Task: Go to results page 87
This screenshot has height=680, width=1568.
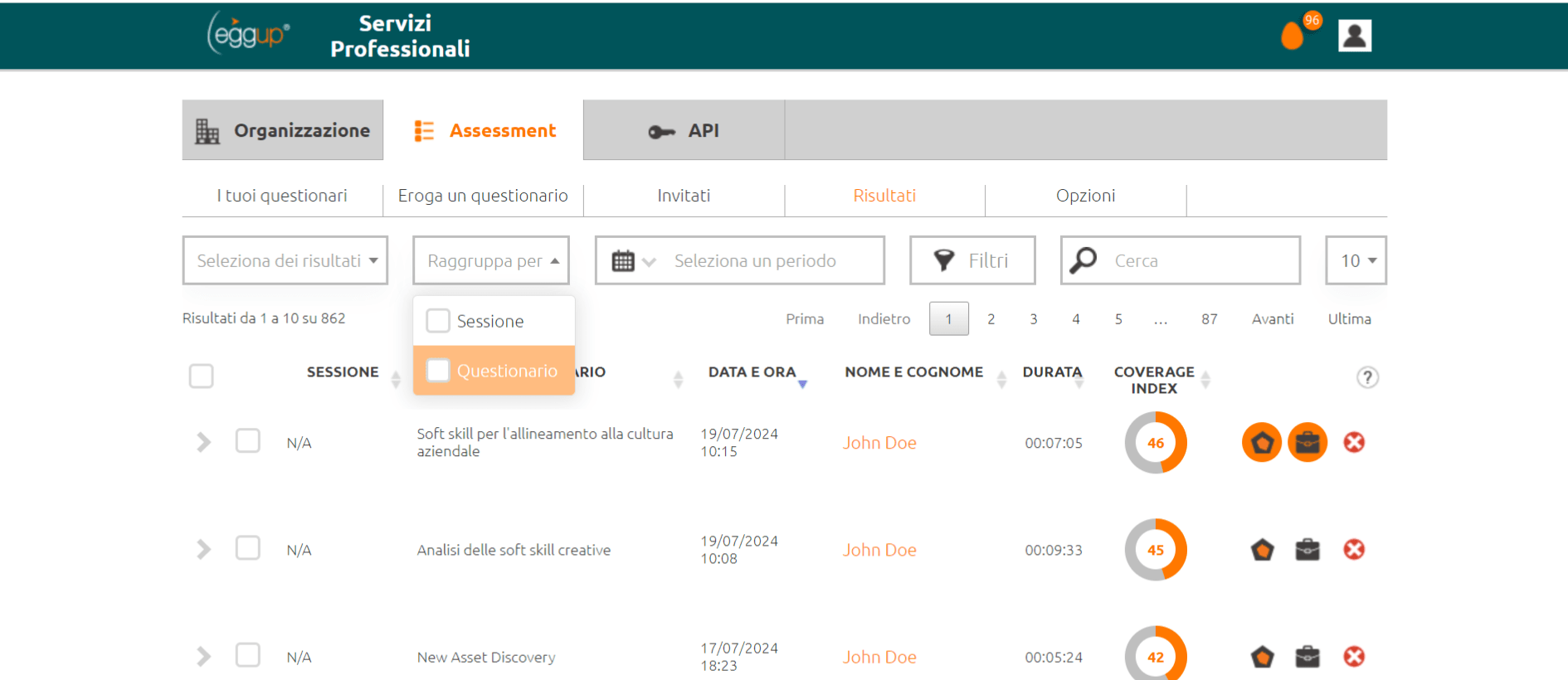Action: pyautogui.click(x=1210, y=319)
